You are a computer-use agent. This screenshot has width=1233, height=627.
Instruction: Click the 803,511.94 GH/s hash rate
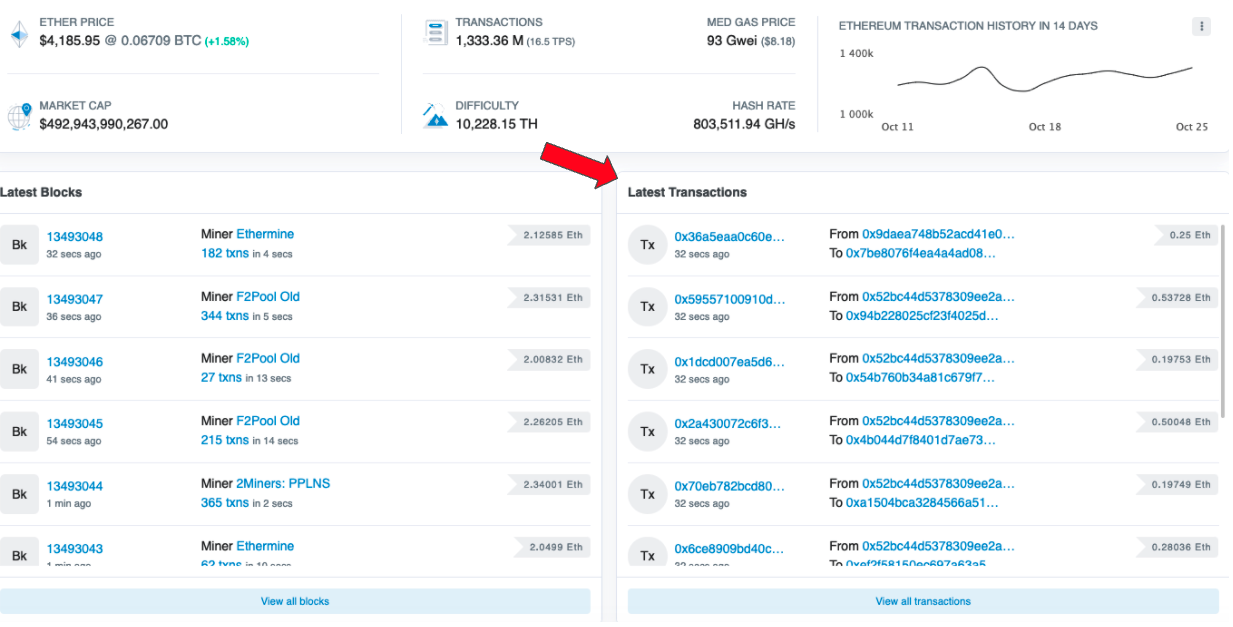[744, 124]
